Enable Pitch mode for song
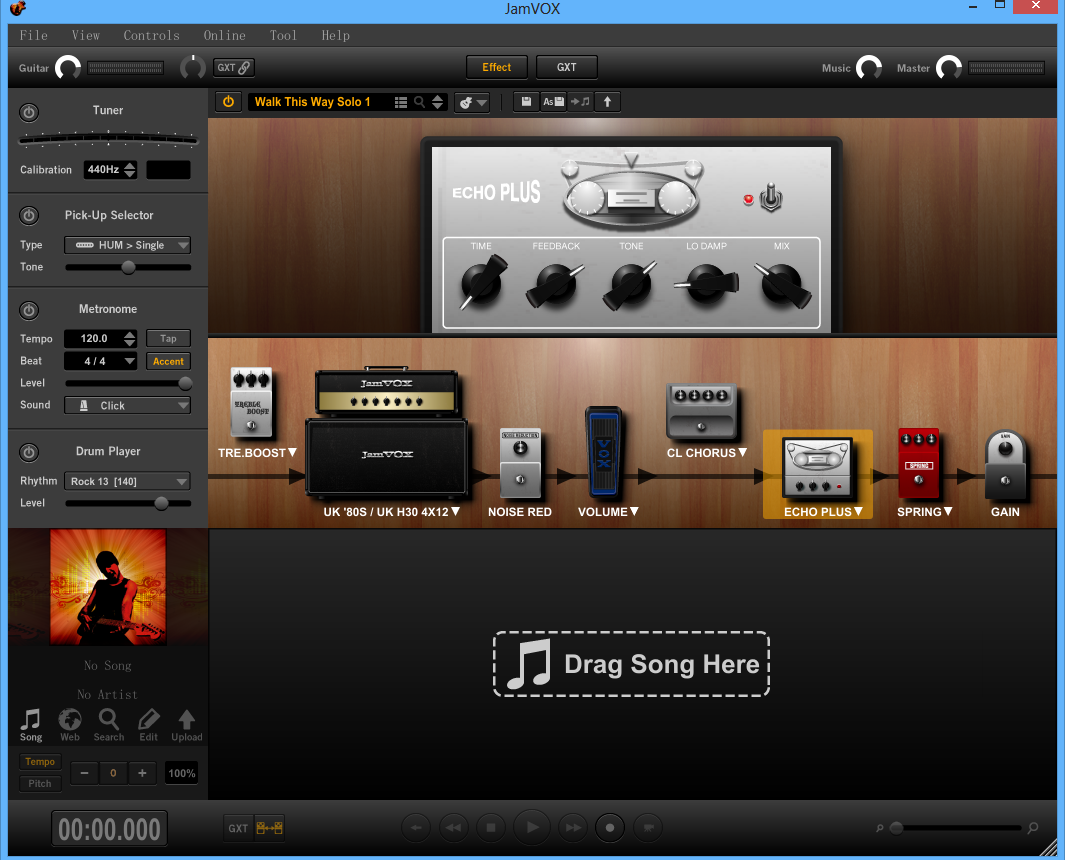Image resolution: width=1065 pixels, height=860 pixels. [40, 783]
